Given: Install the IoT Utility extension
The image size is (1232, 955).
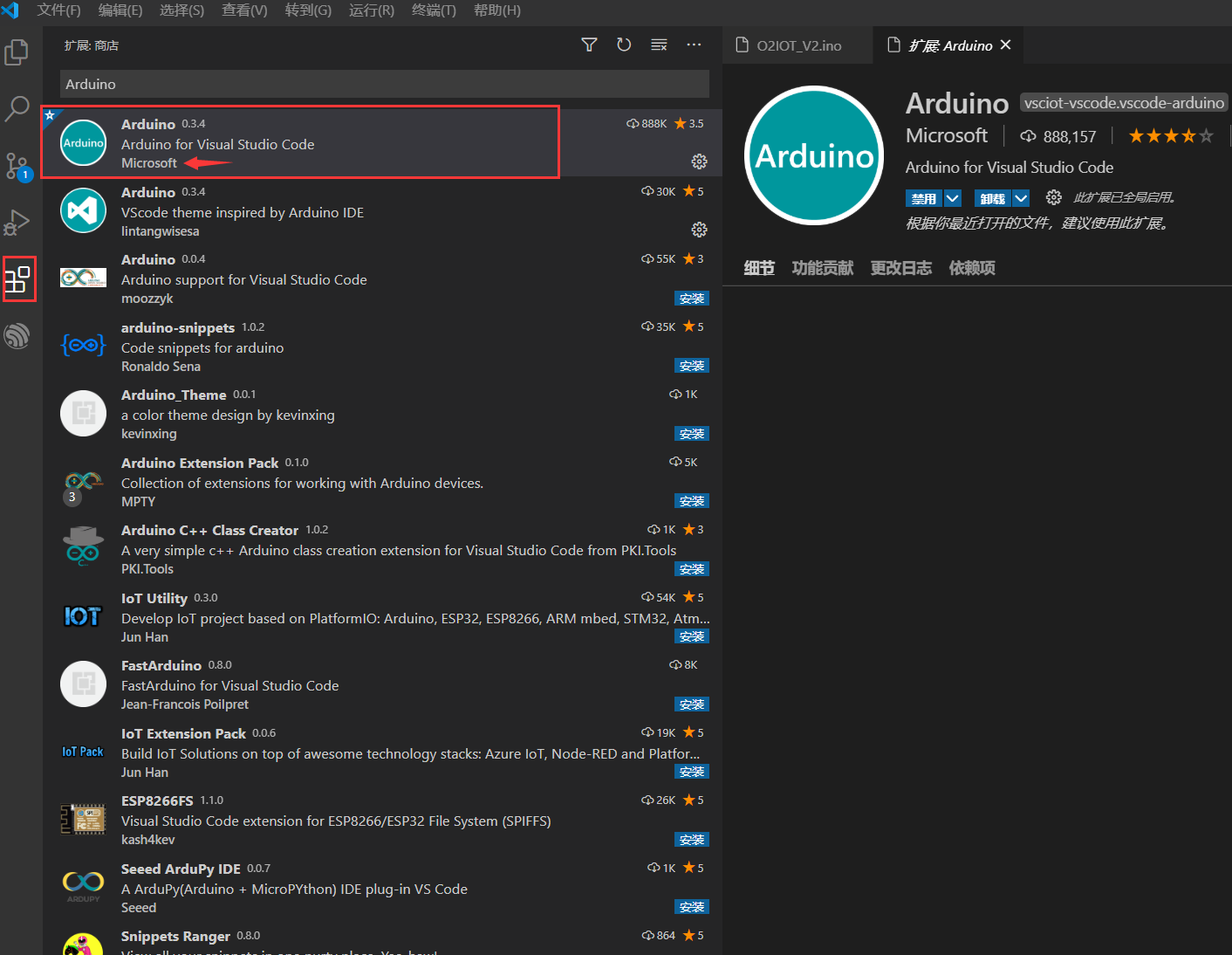Looking at the screenshot, I should coord(692,636).
